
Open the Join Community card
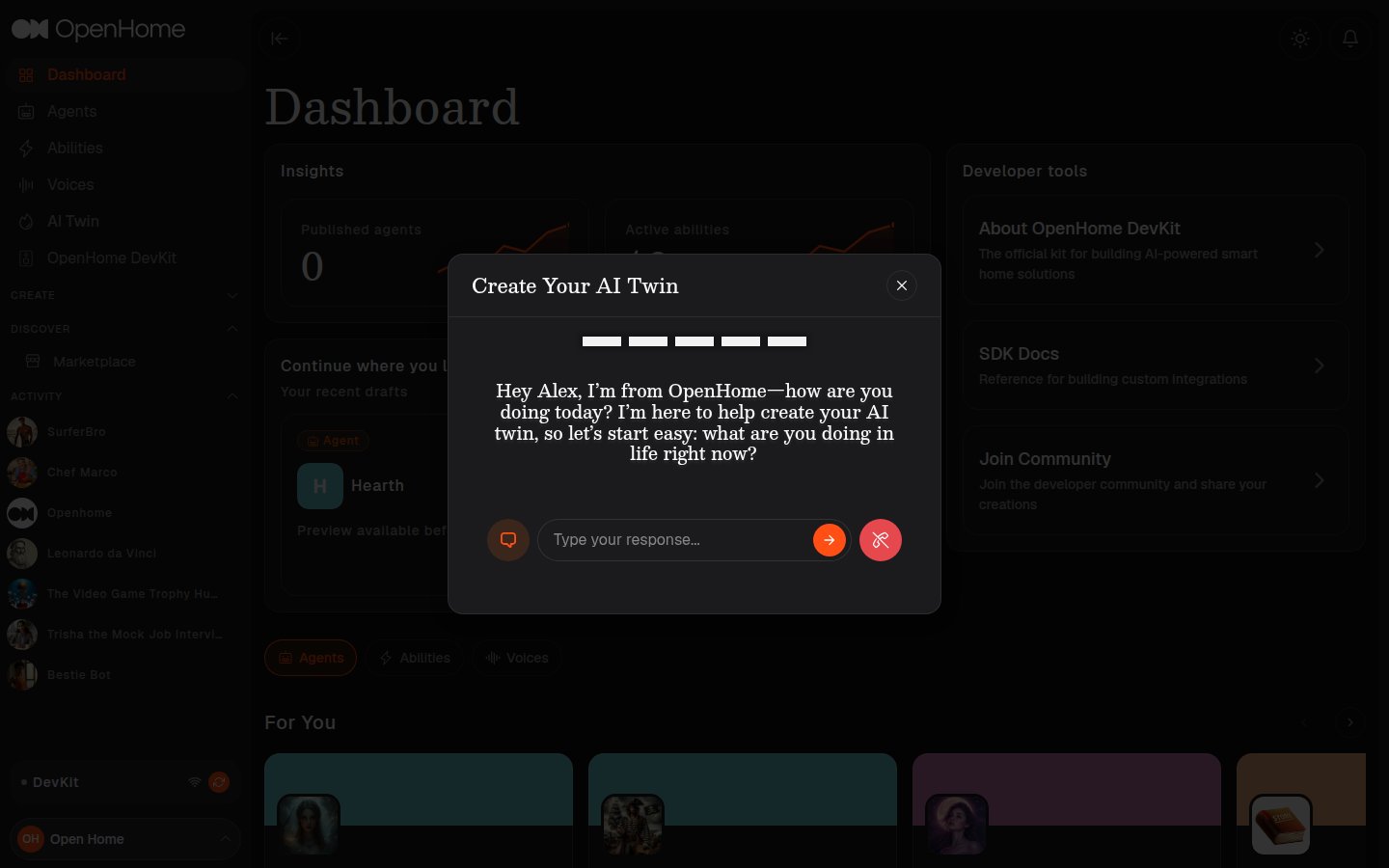pos(1156,480)
